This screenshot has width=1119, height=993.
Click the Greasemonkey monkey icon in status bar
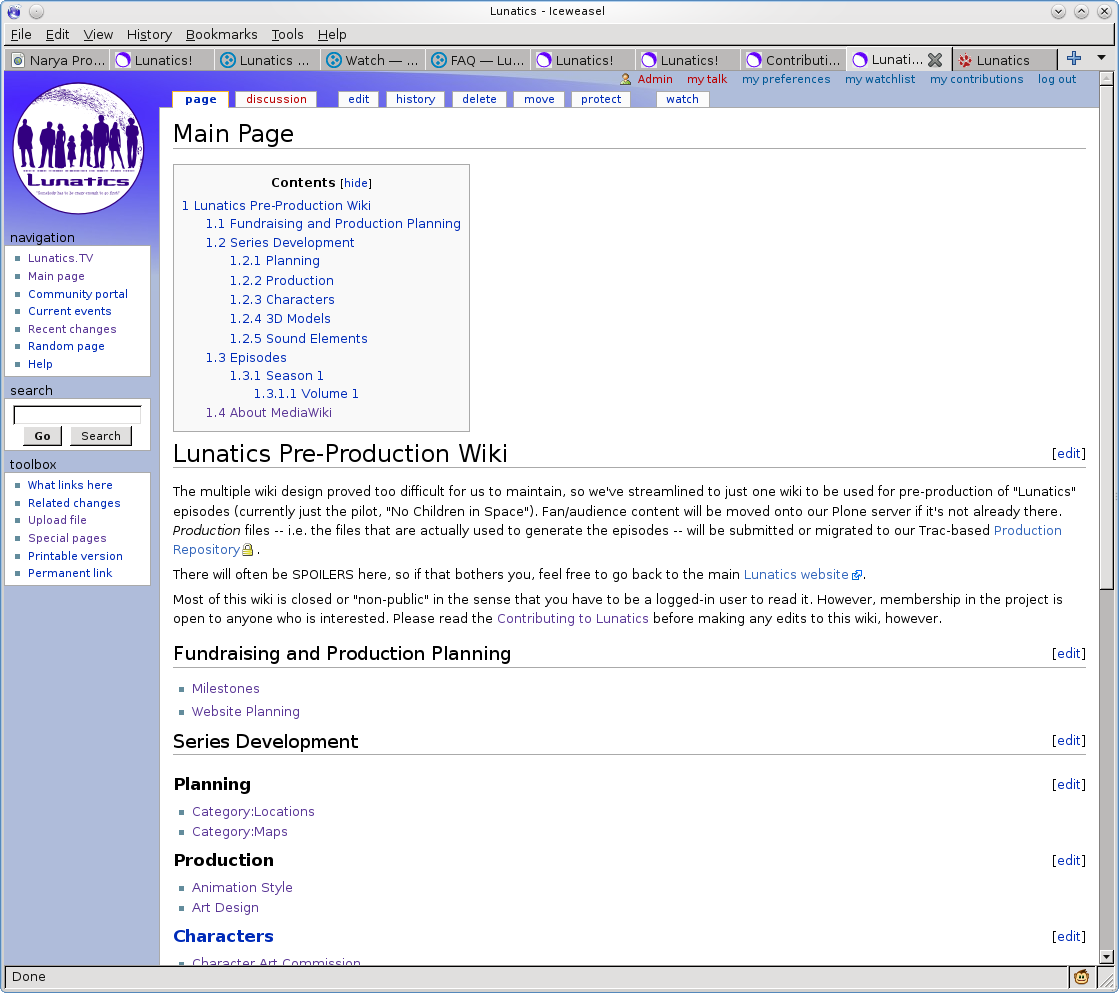(x=1081, y=977)
